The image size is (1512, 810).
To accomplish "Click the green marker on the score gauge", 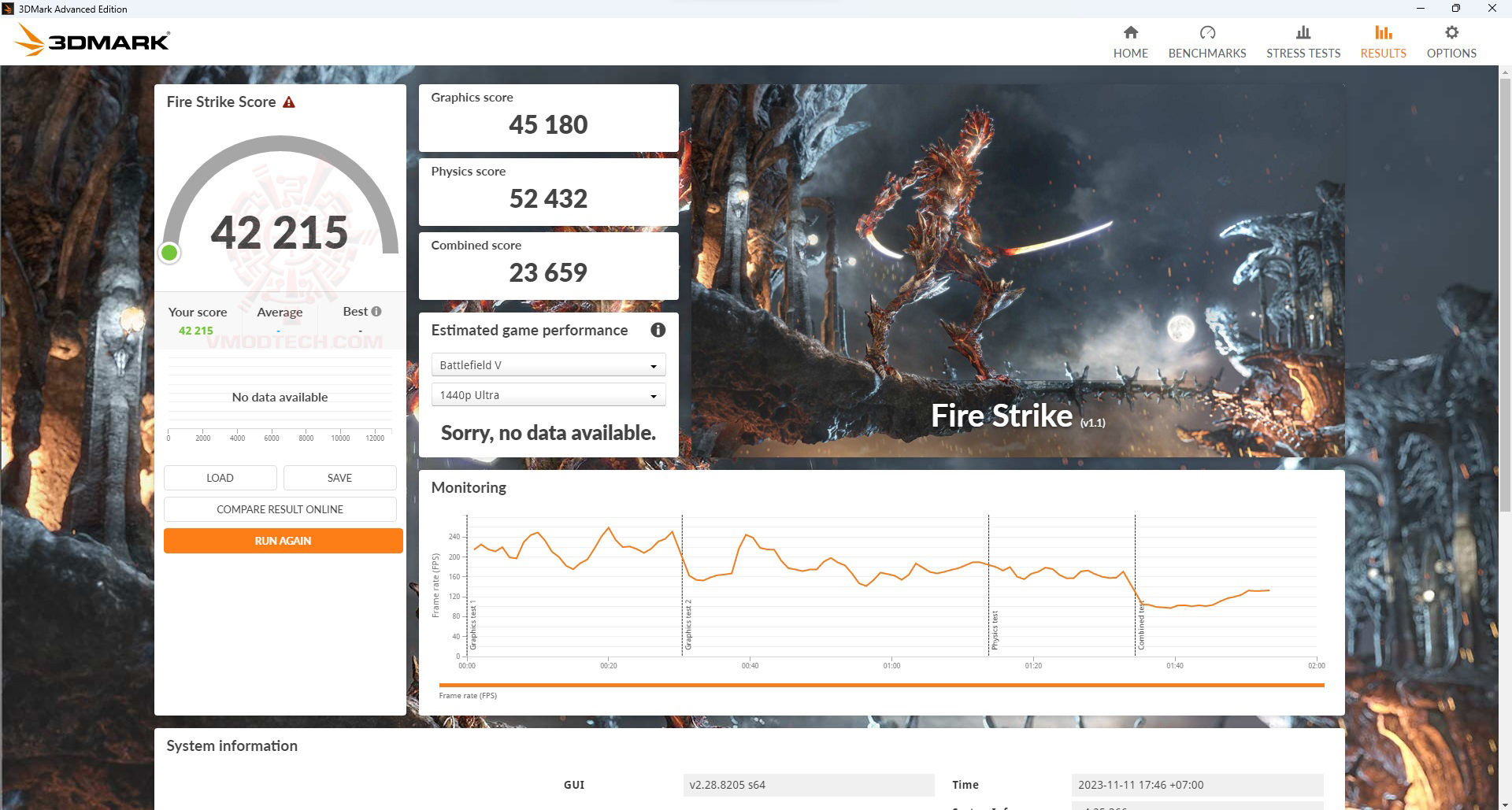I will click(169, 253).
